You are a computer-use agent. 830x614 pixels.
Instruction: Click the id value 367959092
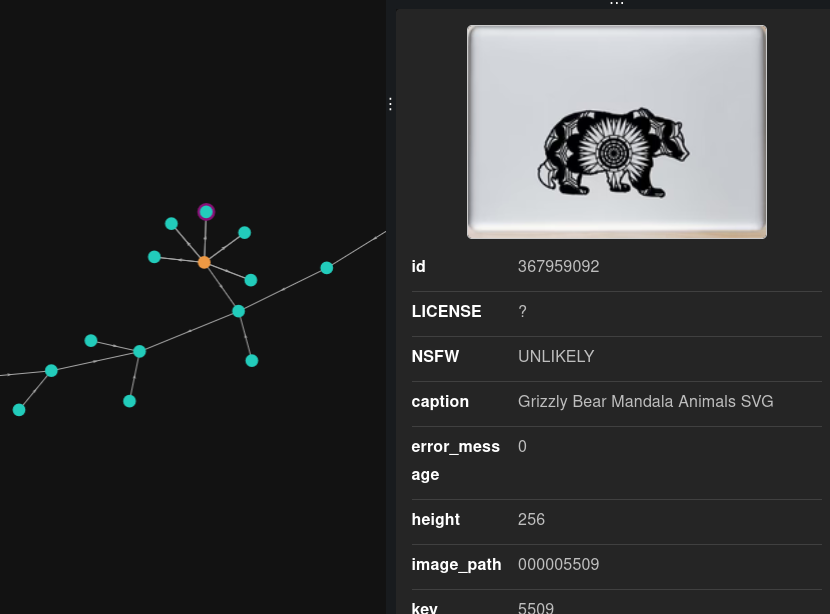558,267
